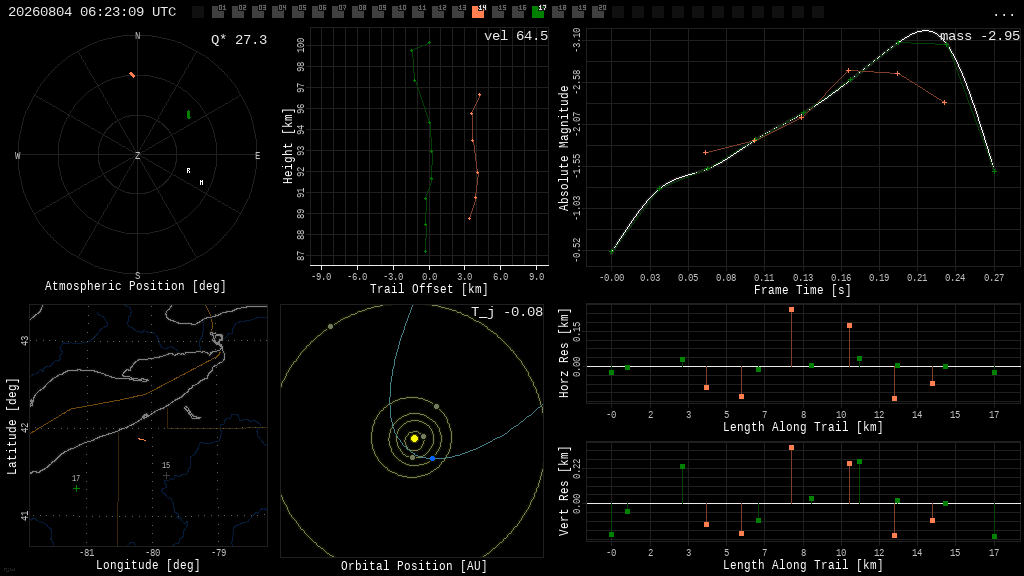This screenshot has width=1024, height=576.
Task: Click the UTC timestamp at top left
Action: (x=92, y=12)
